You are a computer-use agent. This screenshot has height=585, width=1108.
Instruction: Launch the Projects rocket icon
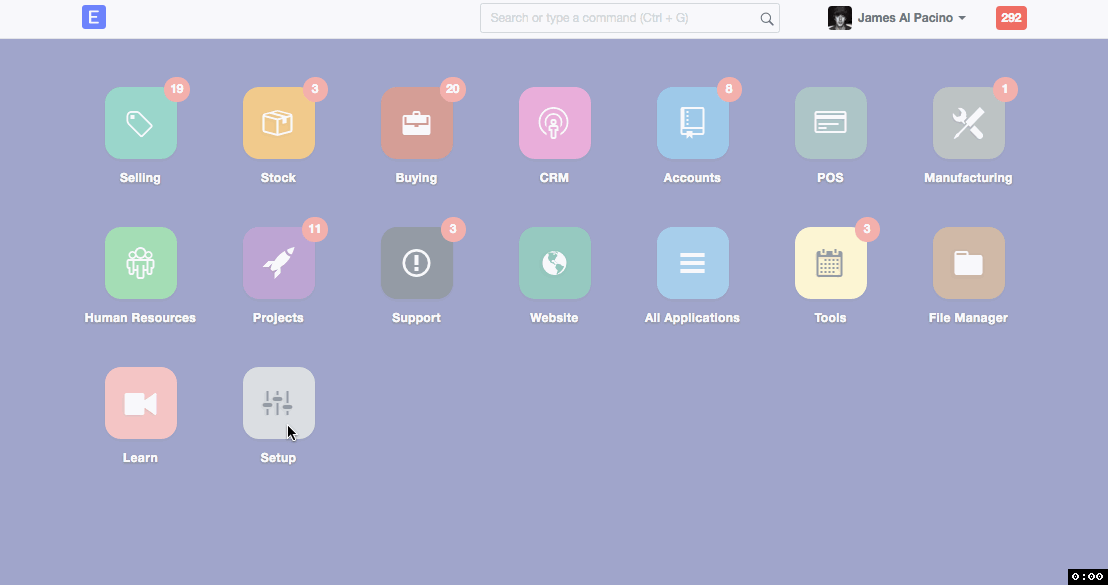coord(279,263)
